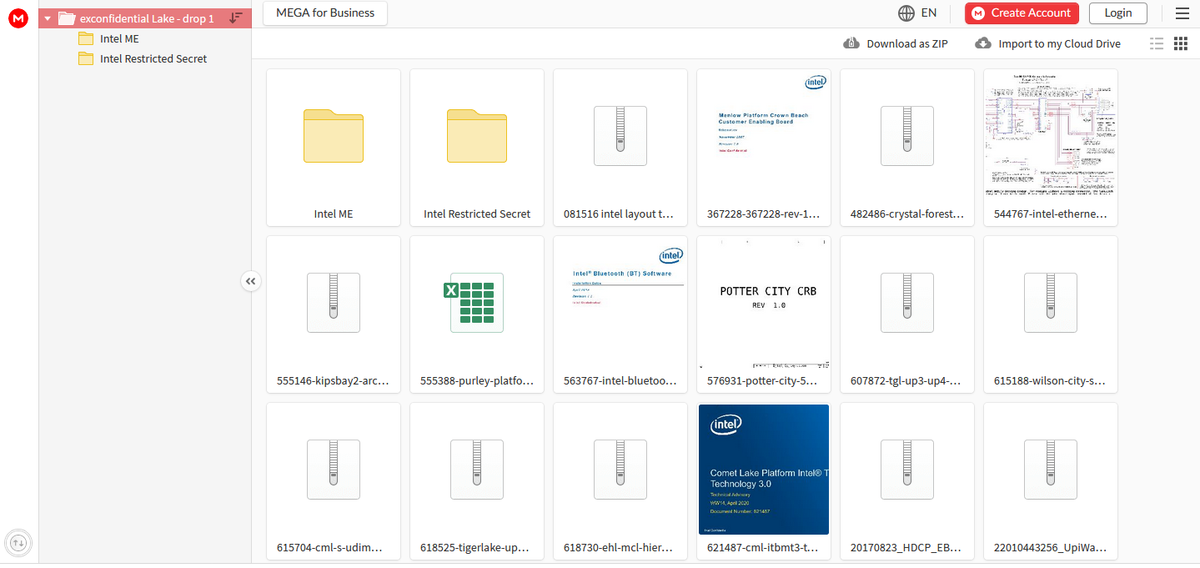Open the Intel ME folder icon
This screenshot has width=1200, height=568.
[333, 135]
